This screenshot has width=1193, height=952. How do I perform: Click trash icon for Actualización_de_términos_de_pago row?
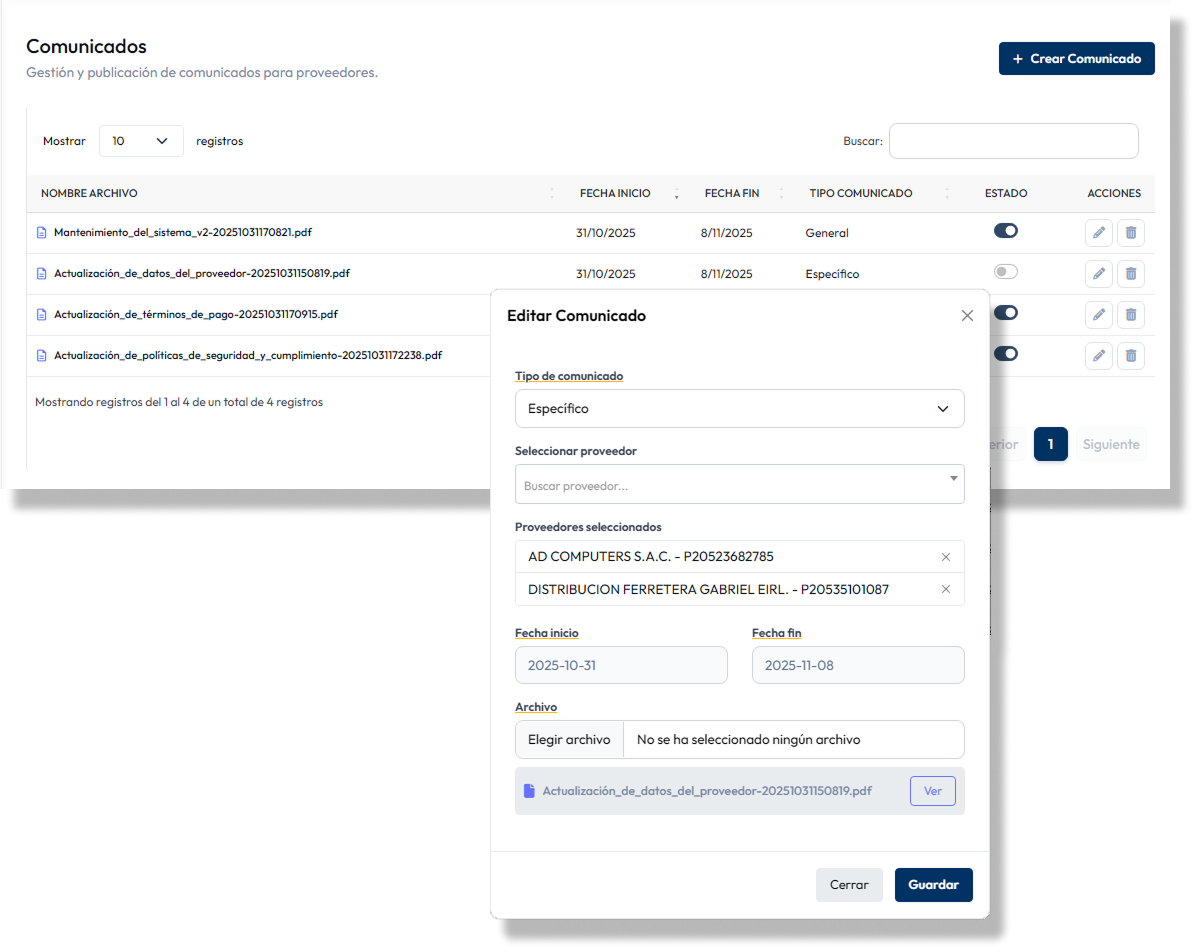point(1131,315)
